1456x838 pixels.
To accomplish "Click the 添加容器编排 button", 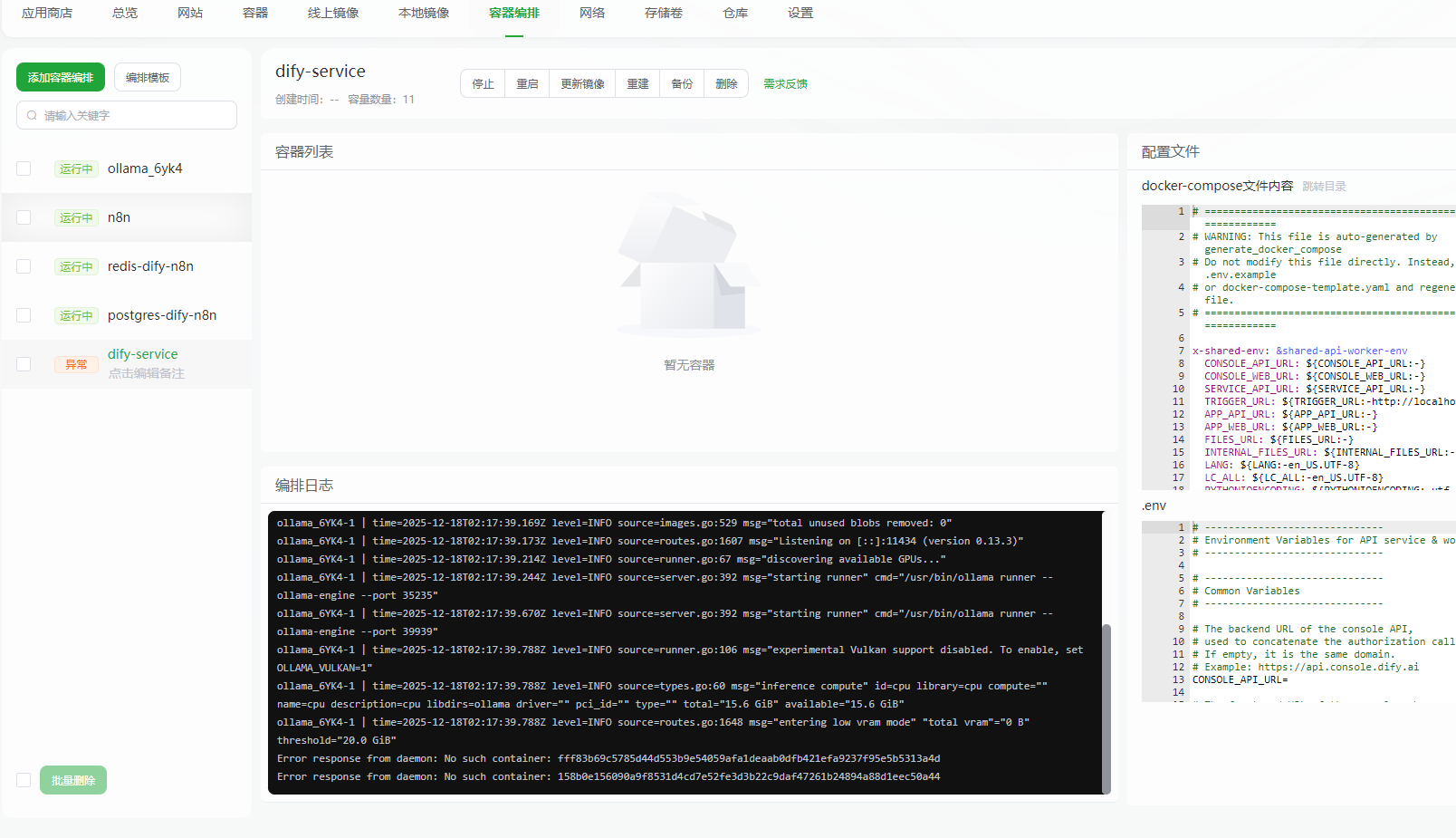I will (x=59, y=77).
